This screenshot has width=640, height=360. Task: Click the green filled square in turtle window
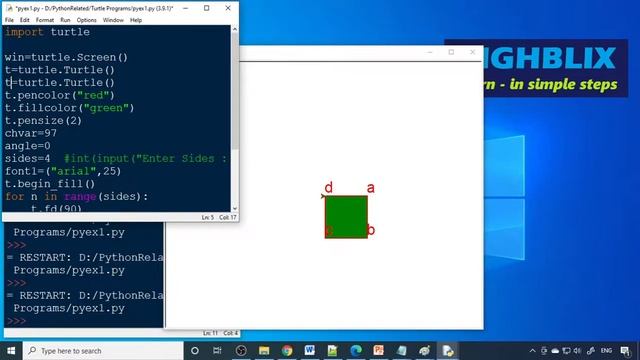(x=346, y=217)
